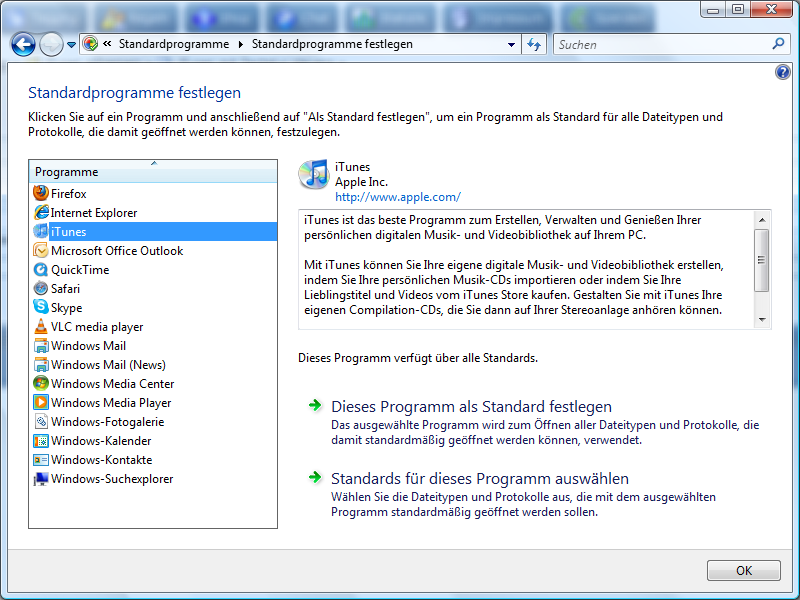
Task: Click 'Standards für dieses Programm auswählen'
Action: [480, 479]
